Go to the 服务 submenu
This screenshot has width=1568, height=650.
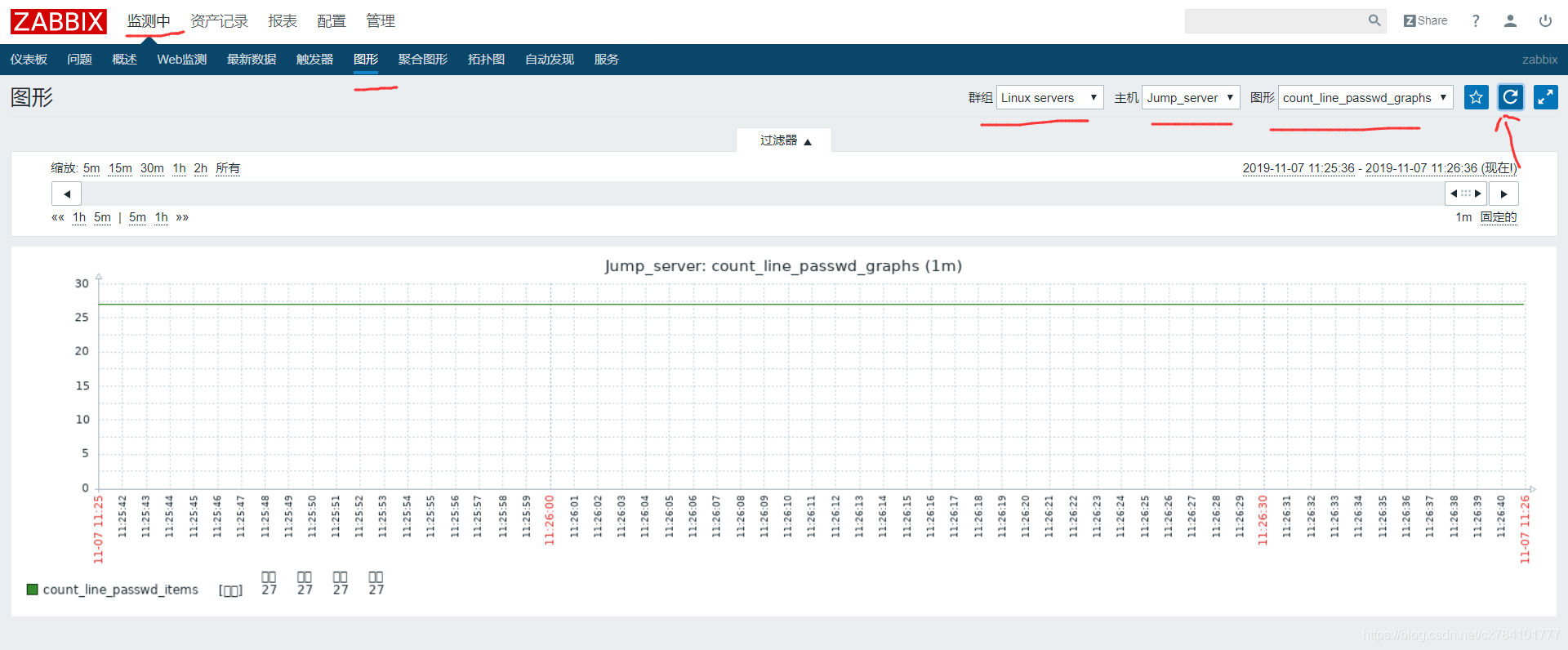tap(606, 60)
